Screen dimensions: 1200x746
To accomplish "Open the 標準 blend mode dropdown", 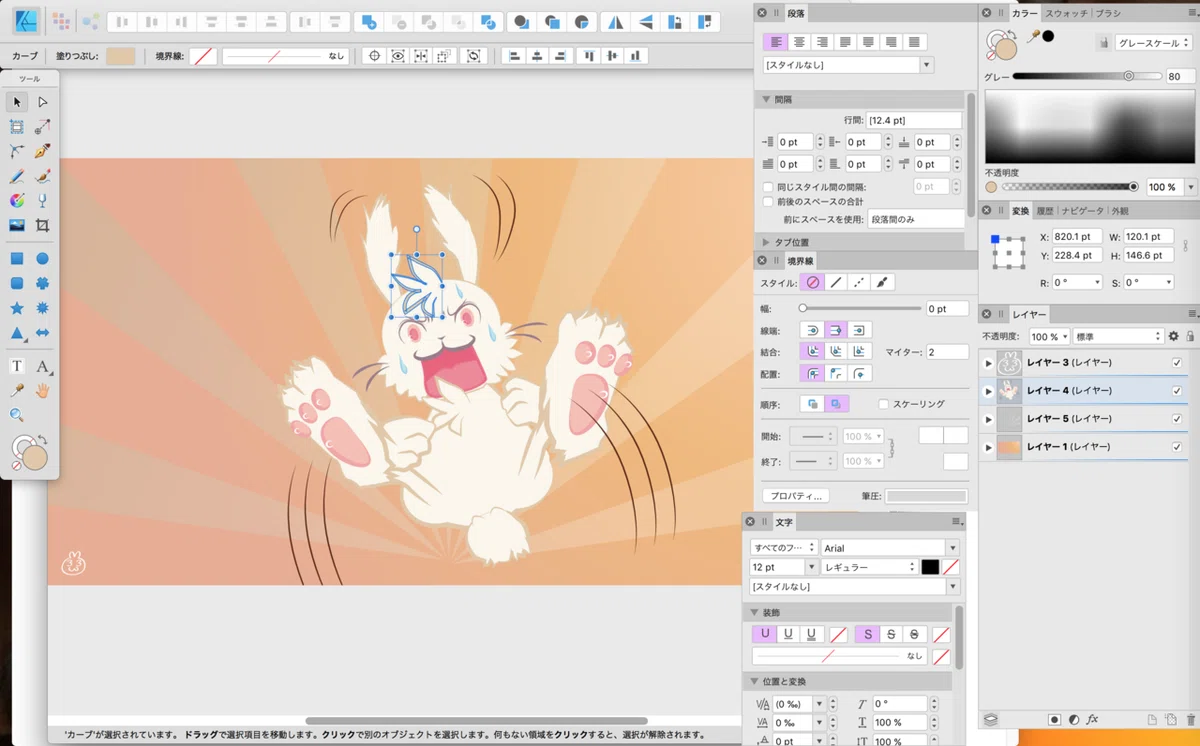I will pyautogui.click(x=1117, y=337).
